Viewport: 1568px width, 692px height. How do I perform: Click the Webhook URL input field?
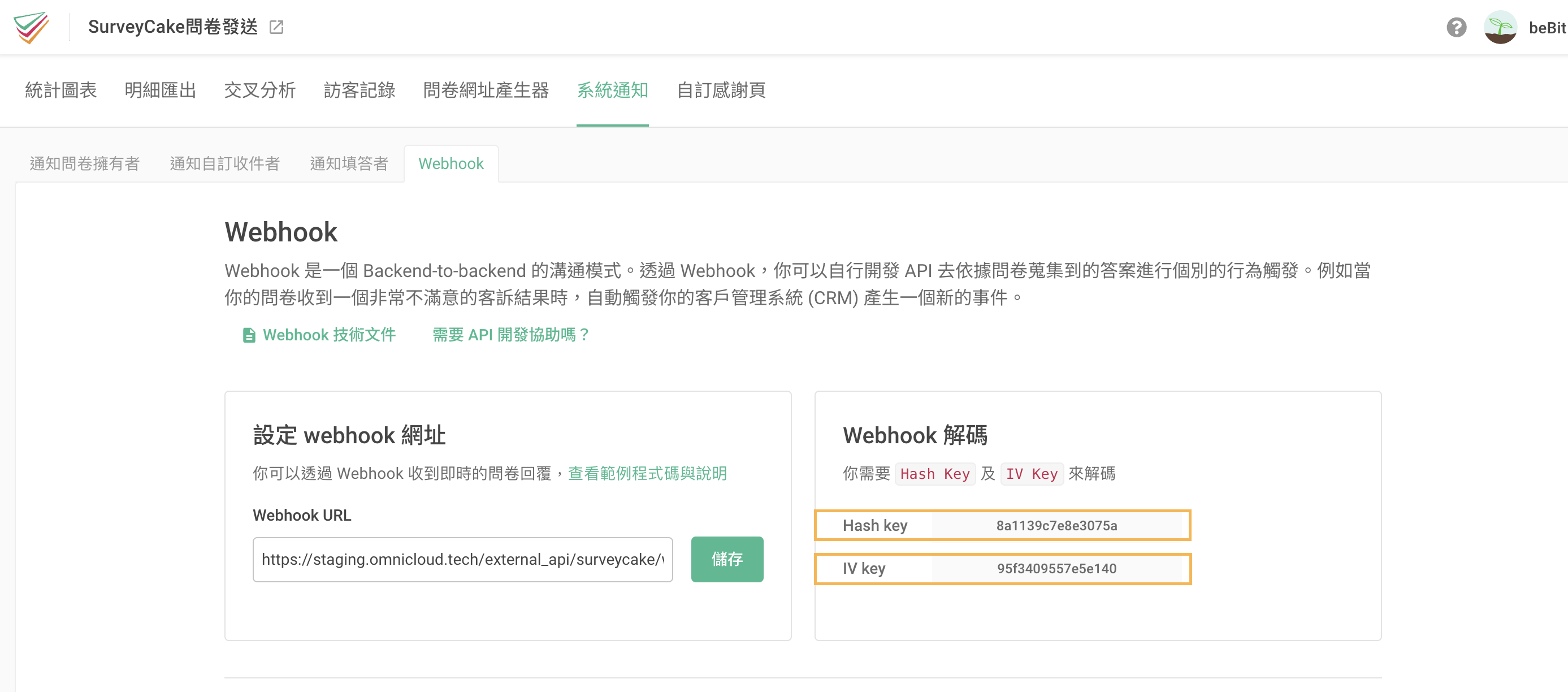462,559
